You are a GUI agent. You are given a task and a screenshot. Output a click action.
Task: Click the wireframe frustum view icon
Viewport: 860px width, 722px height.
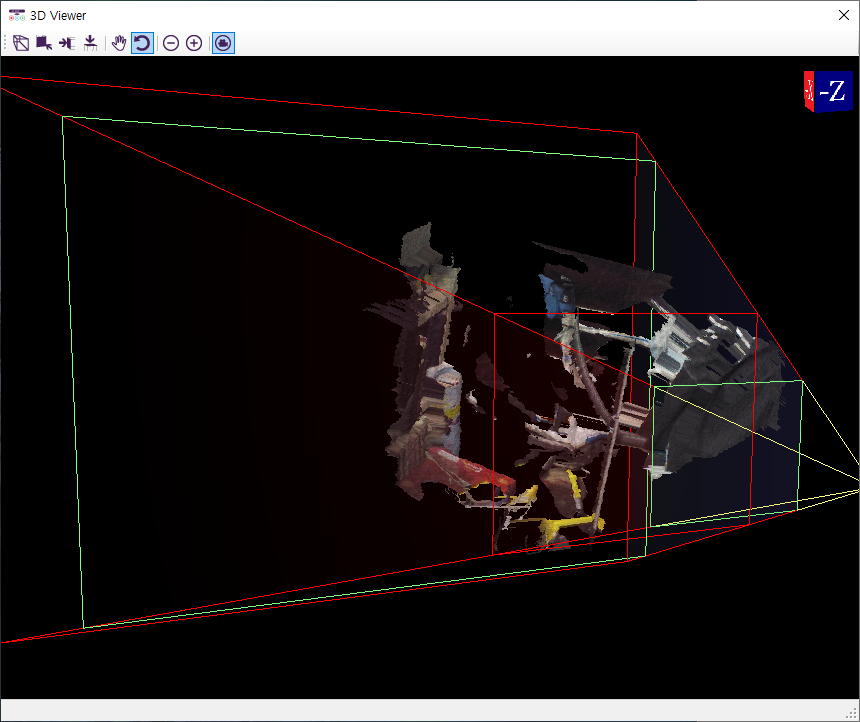point(21,43)
